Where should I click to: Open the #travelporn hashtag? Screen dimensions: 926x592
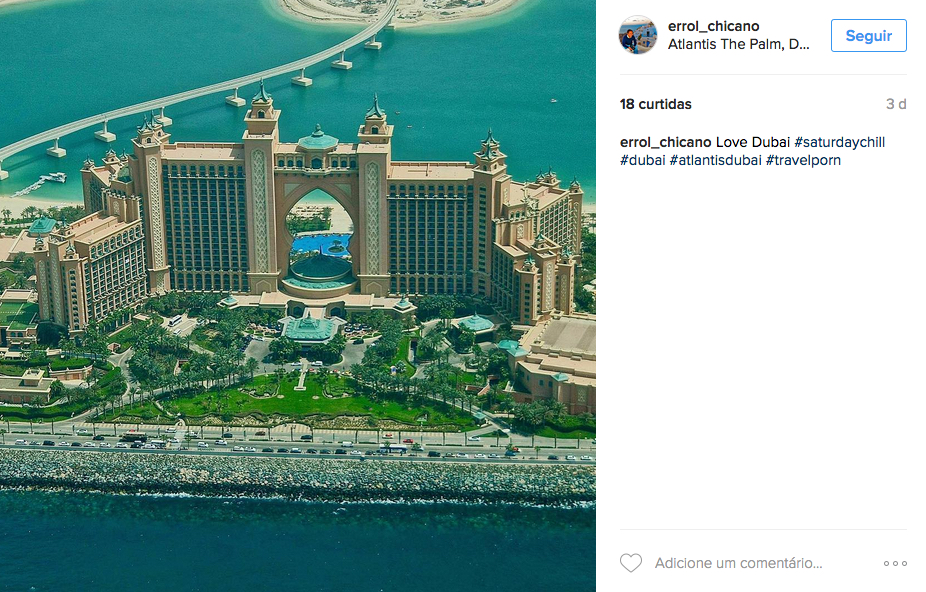(x=803, y=160)
